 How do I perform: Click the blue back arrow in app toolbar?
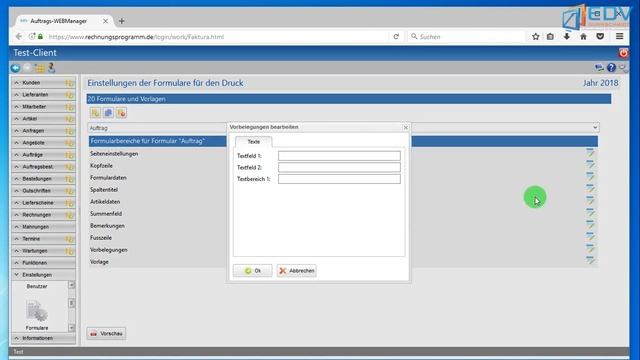click(16, 68)
